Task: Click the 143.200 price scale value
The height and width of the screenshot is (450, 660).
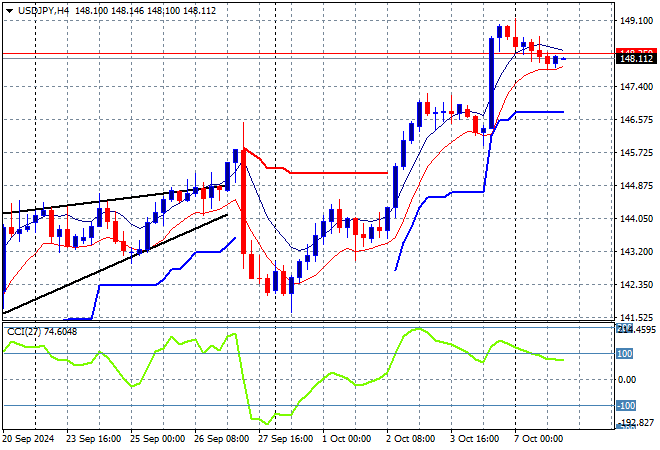Action: tap(636, 251)
